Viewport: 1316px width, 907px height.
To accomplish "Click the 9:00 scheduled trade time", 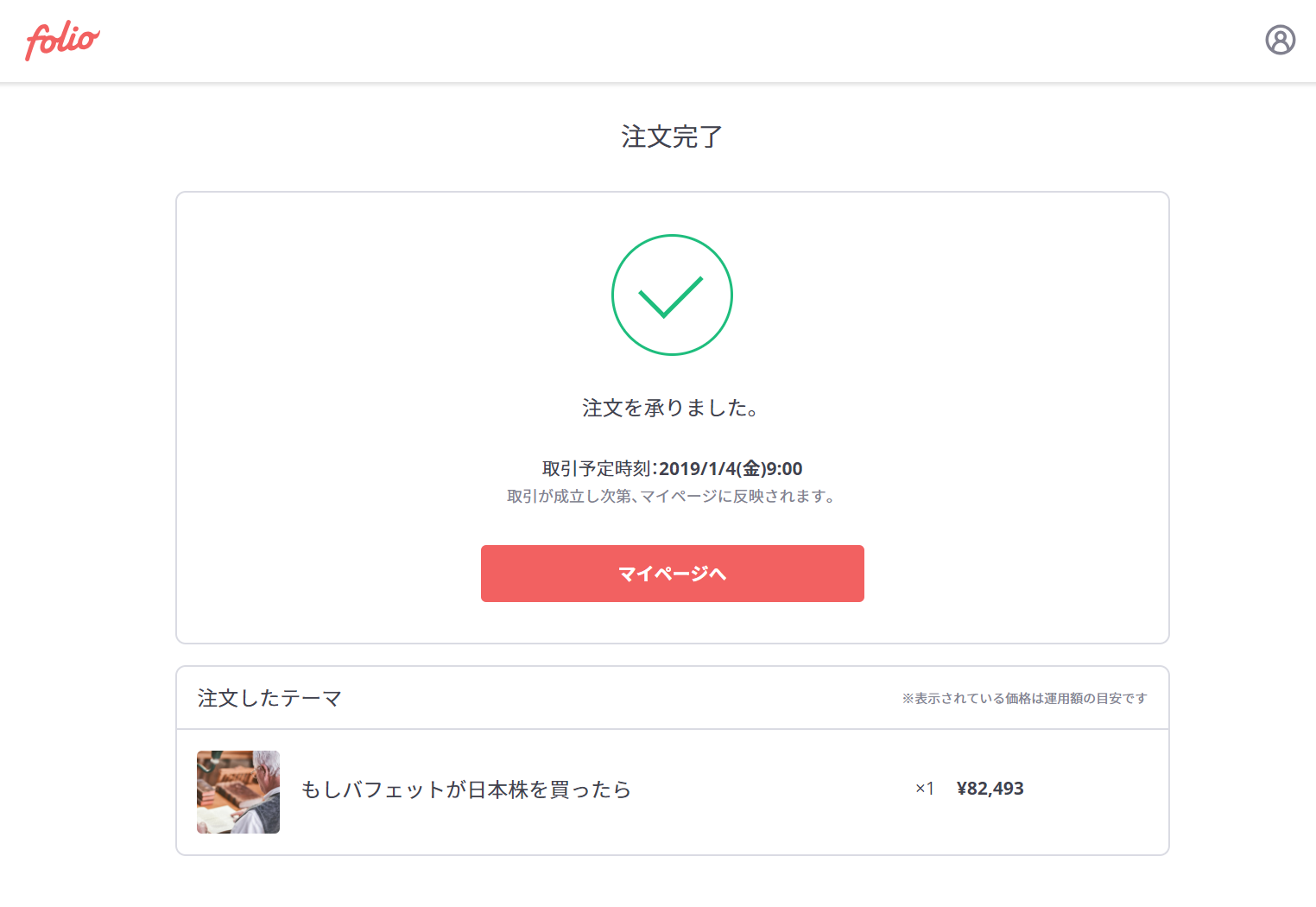I will [x=785, y=469].
